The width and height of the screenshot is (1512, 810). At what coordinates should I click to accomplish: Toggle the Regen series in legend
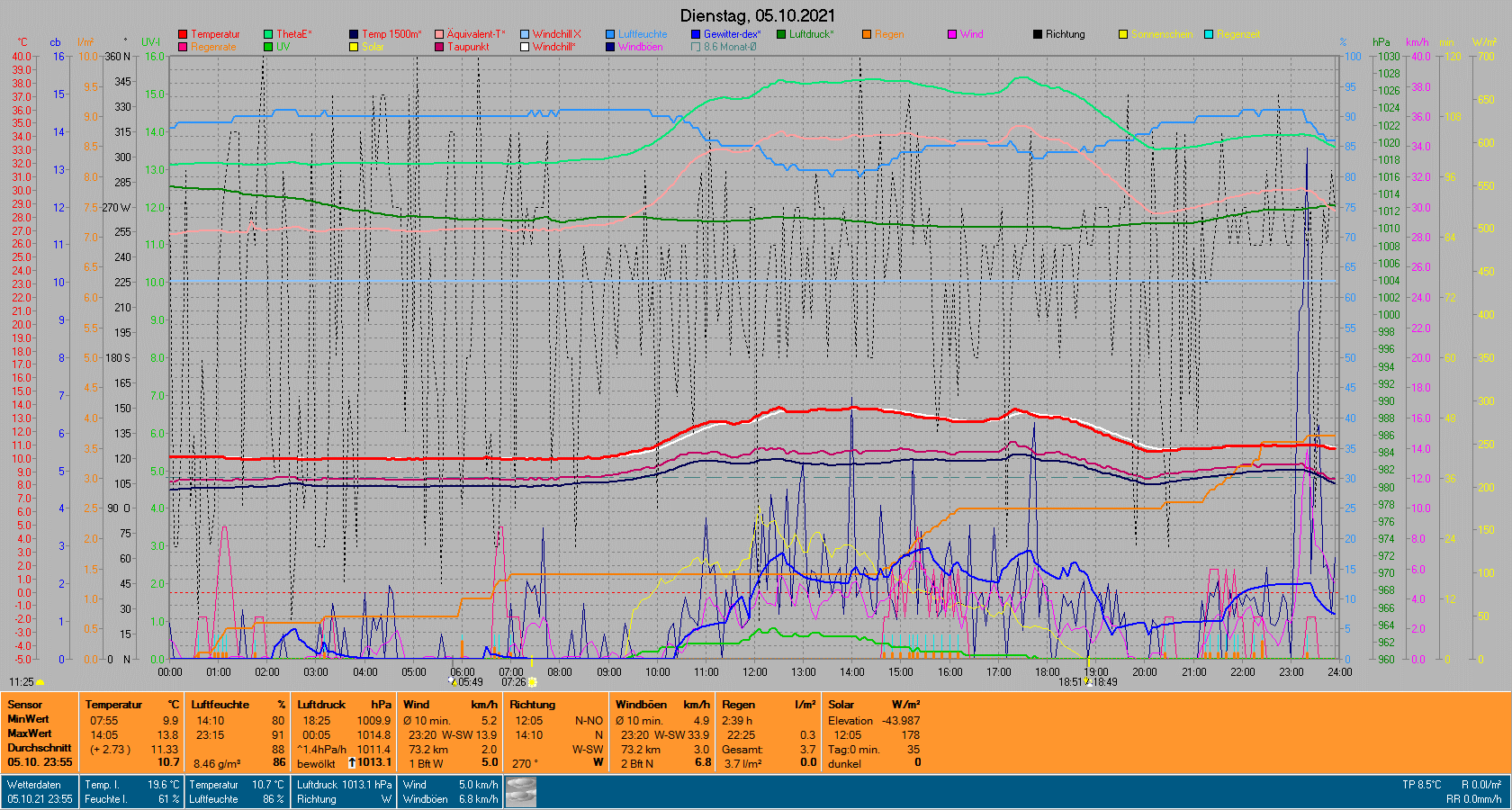tap(867, 34)
